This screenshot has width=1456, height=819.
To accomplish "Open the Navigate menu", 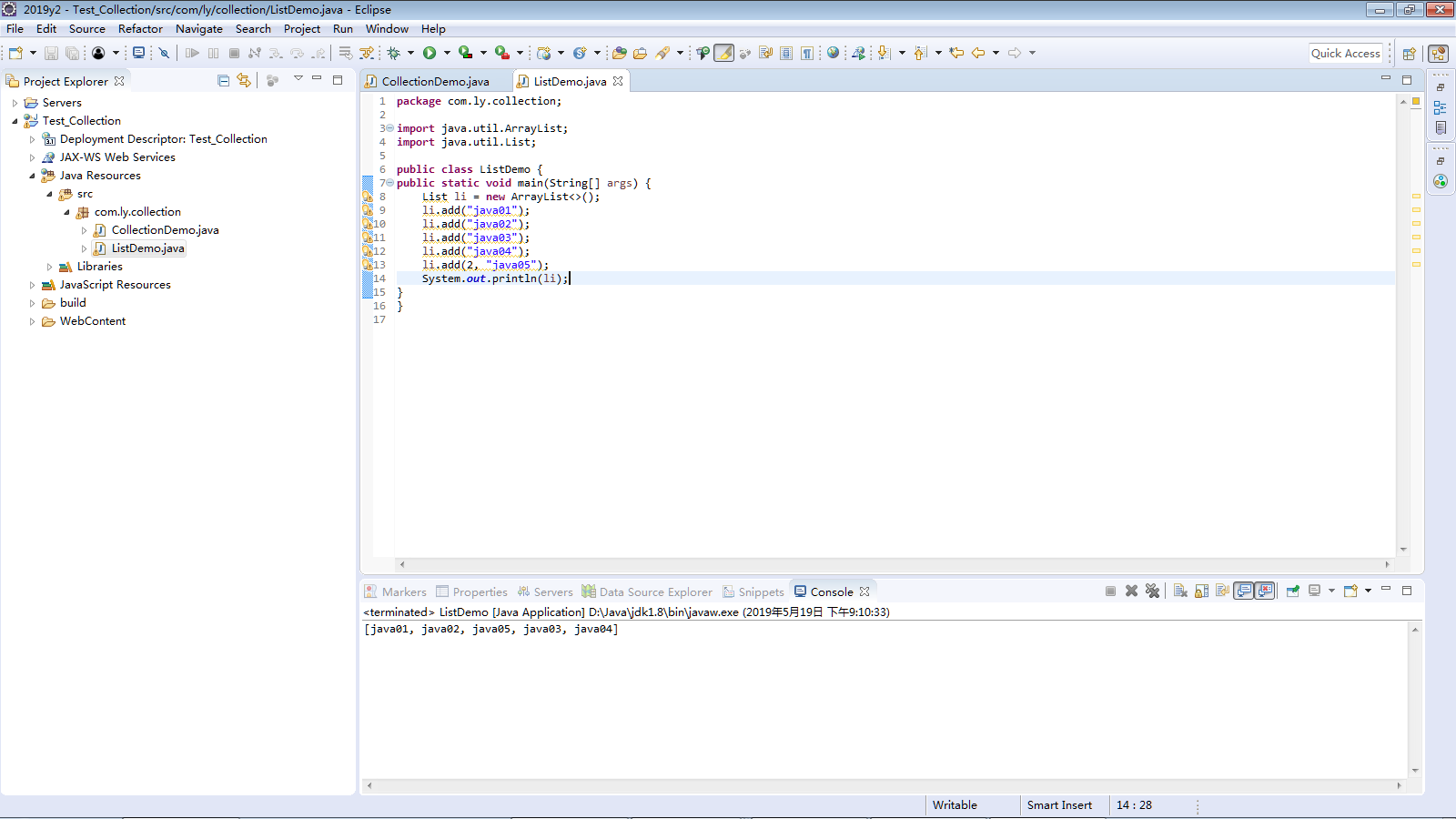I will pyautogui.click(x=199, y=29).
